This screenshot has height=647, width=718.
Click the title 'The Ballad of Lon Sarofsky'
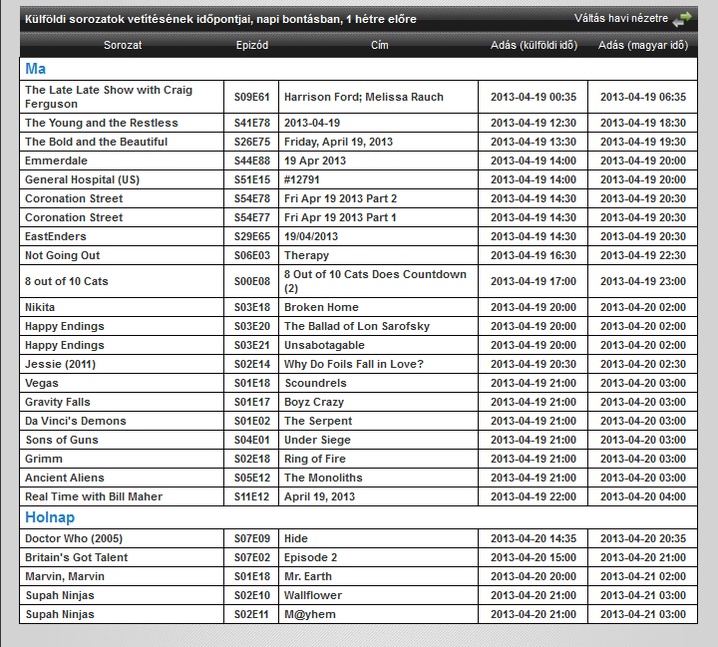357,326
